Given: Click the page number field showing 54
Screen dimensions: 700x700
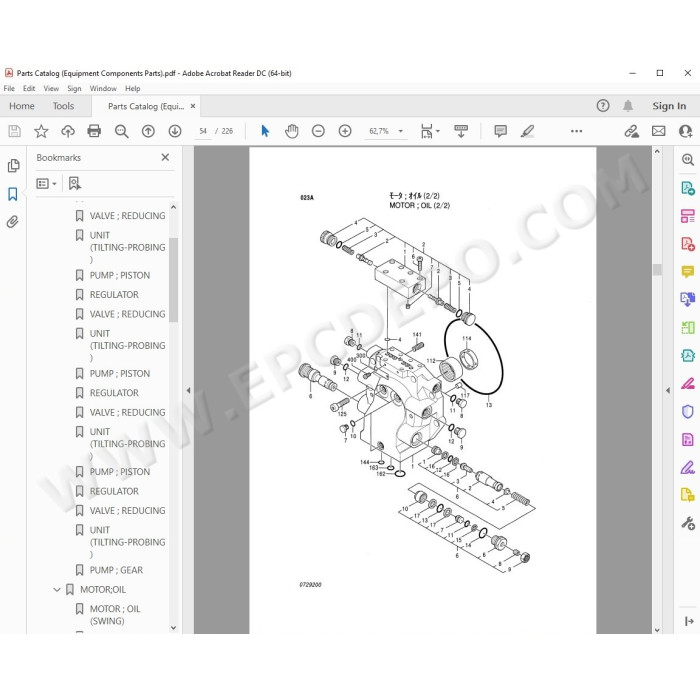Looking at the screenshot, I should [x=203, y=131].
